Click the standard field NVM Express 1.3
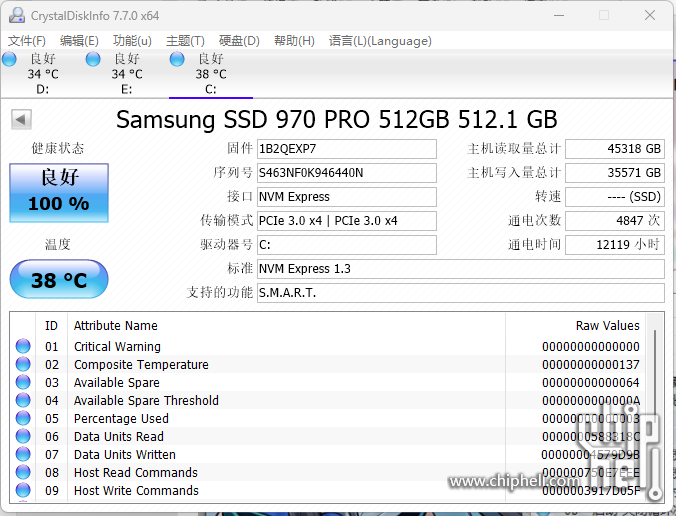The height and width of the screenshot is (516, 676). click(460, 269)
